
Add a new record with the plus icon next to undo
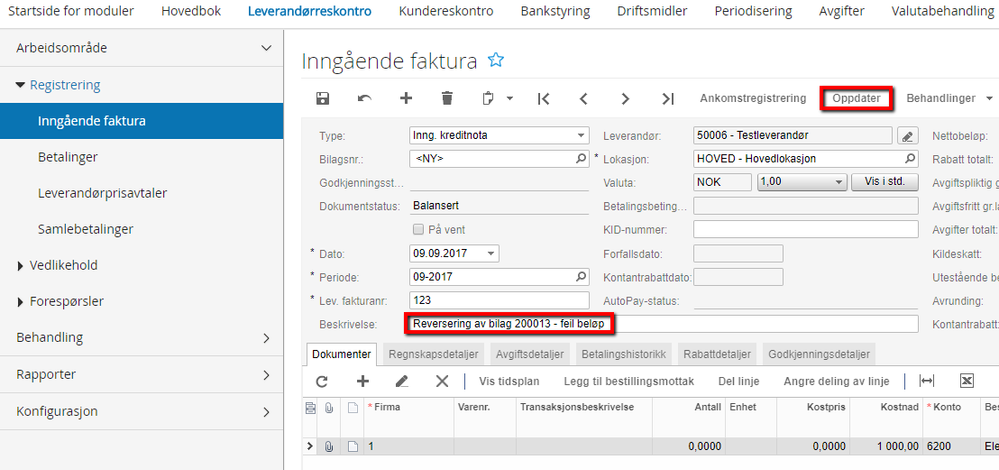pyautogui.click(x=406, y=98)
